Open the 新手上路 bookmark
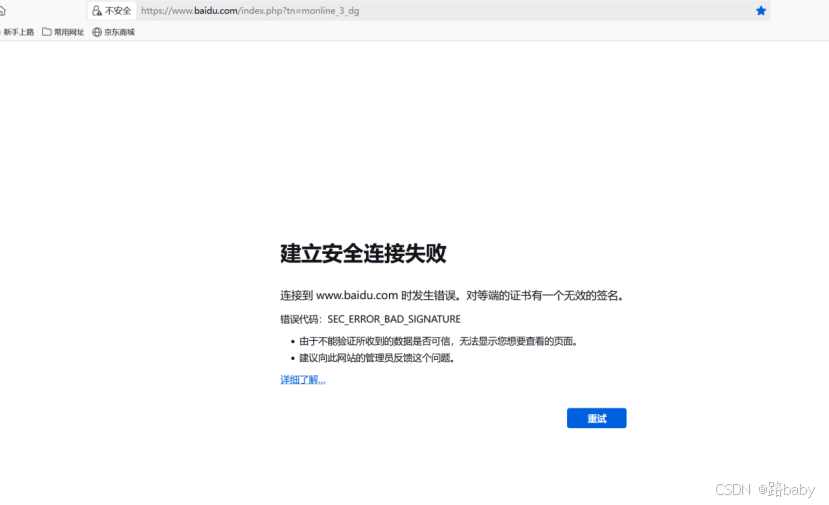 pos(18,32)
